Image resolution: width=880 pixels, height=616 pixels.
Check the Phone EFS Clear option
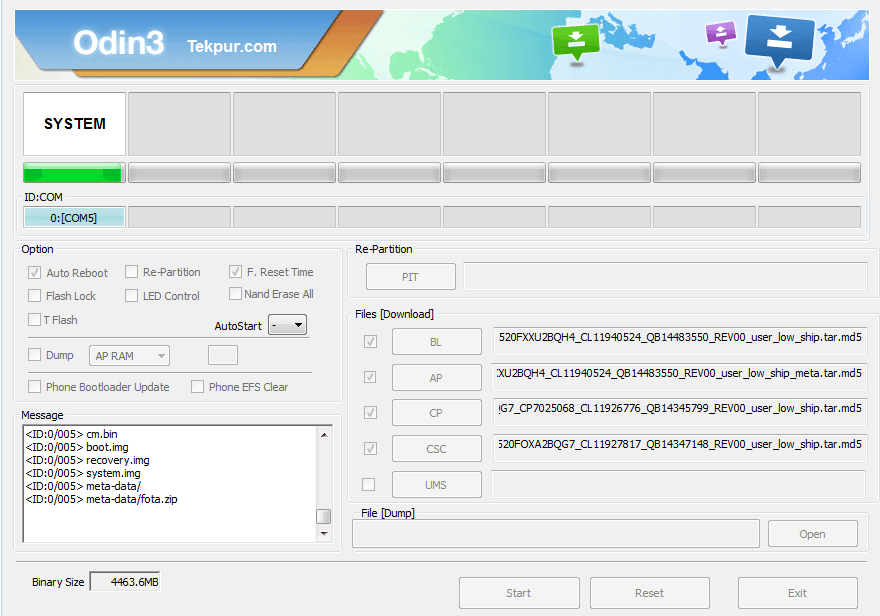coord(198,387)
